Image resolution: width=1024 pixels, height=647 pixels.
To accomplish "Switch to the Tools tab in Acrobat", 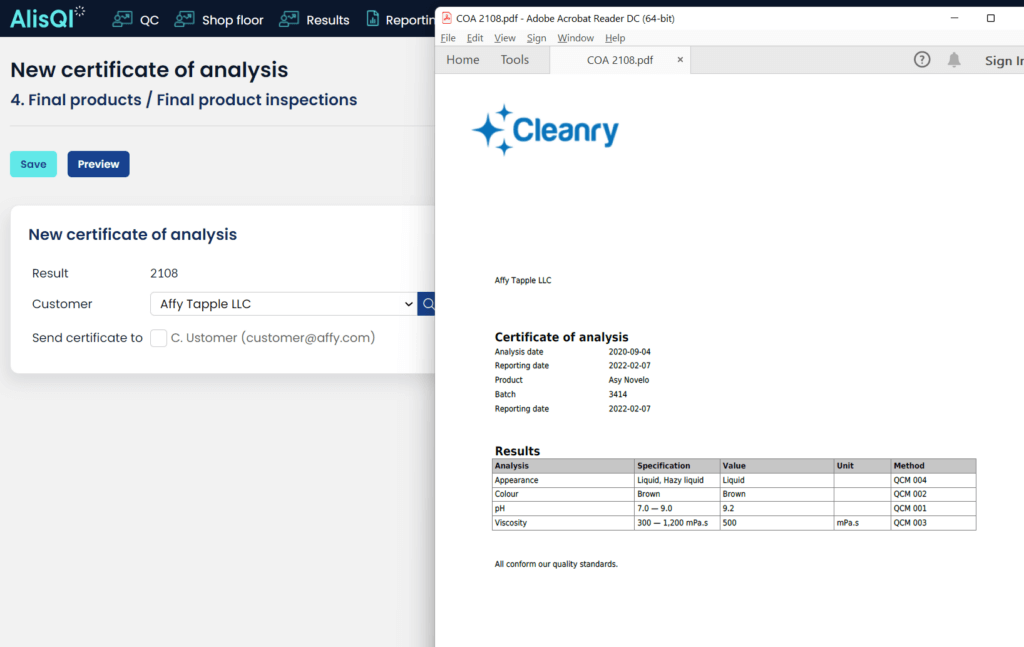I will coord(514,60).
